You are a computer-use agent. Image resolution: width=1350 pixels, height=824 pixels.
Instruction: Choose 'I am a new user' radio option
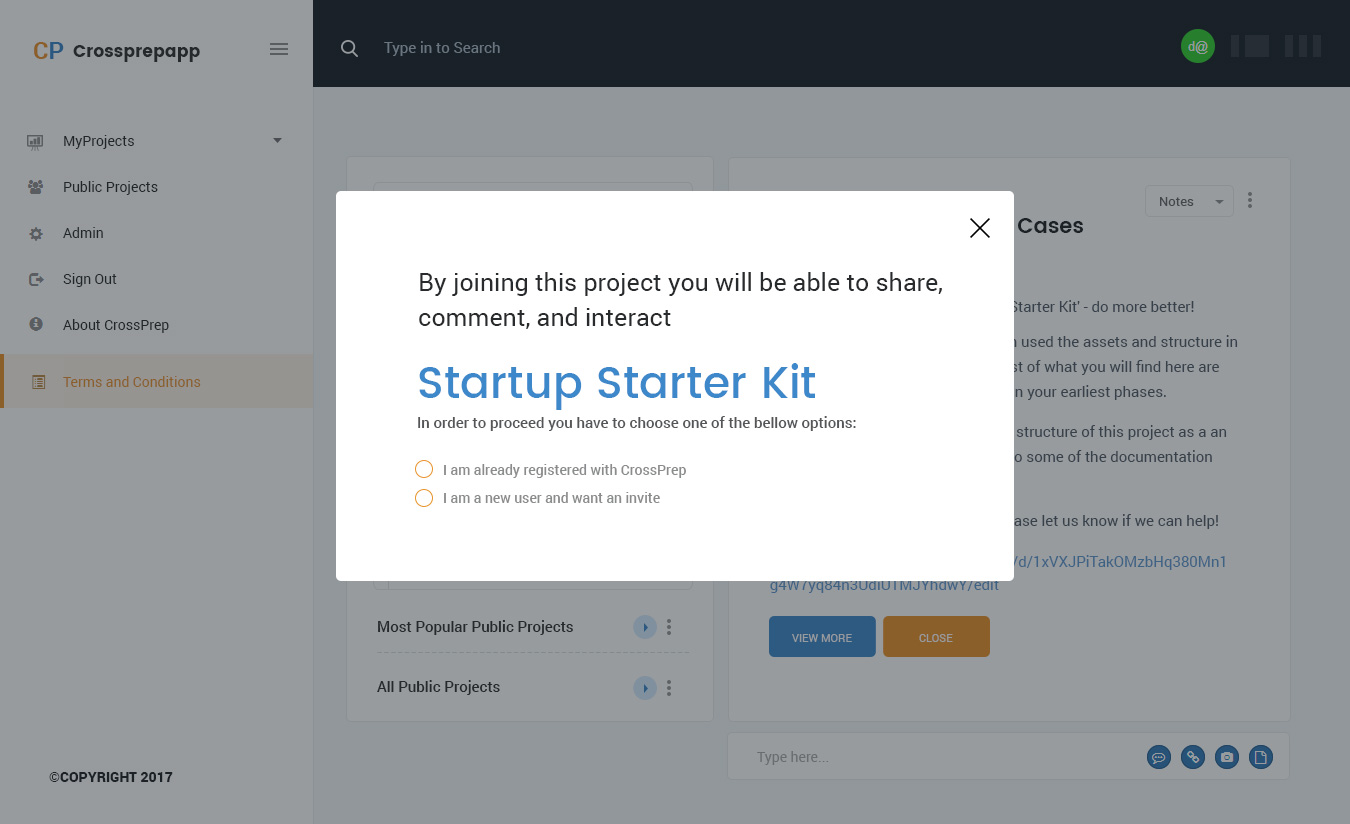point(424,498)
